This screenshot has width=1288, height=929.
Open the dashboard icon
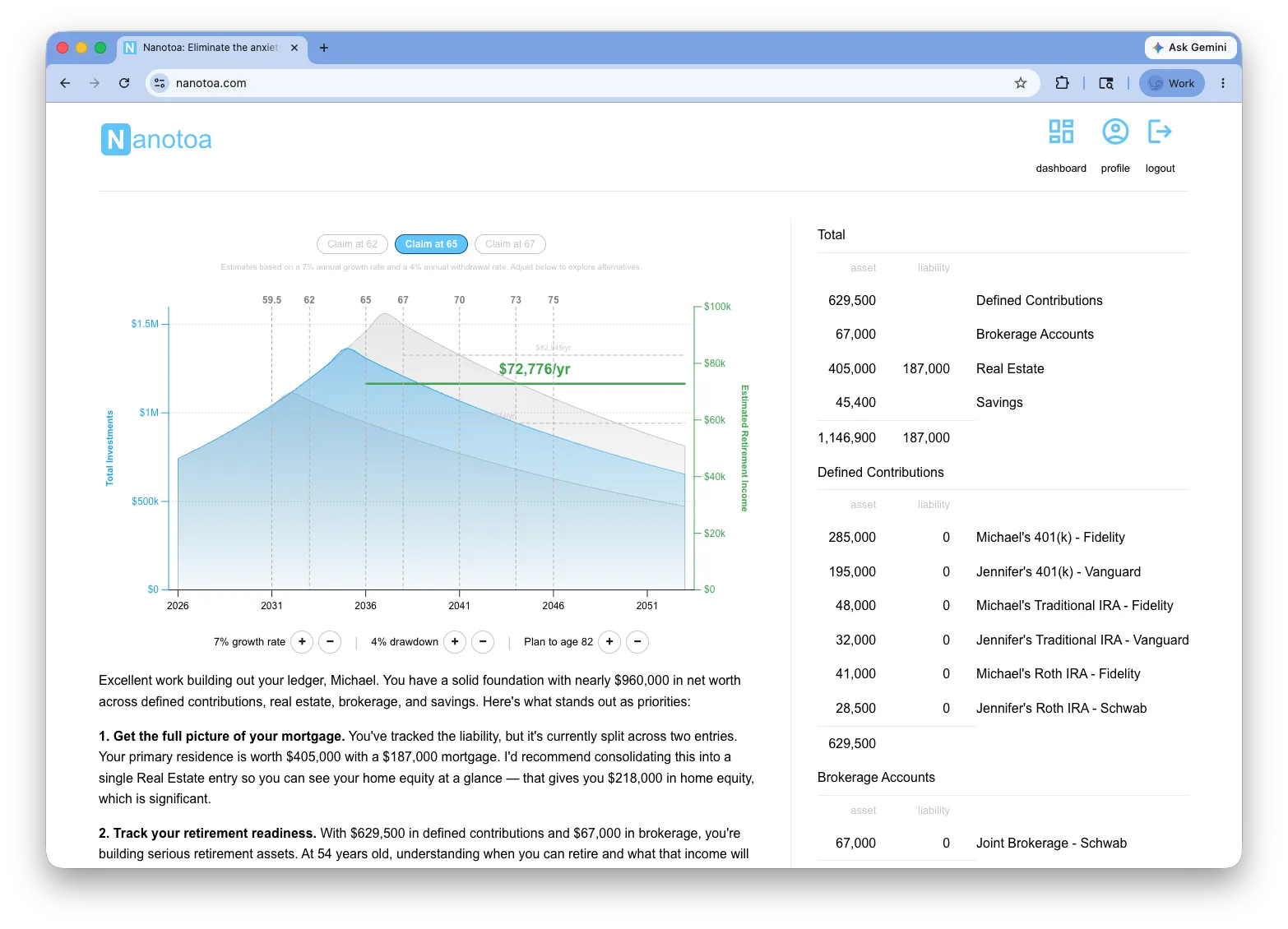pos(1061,132)
